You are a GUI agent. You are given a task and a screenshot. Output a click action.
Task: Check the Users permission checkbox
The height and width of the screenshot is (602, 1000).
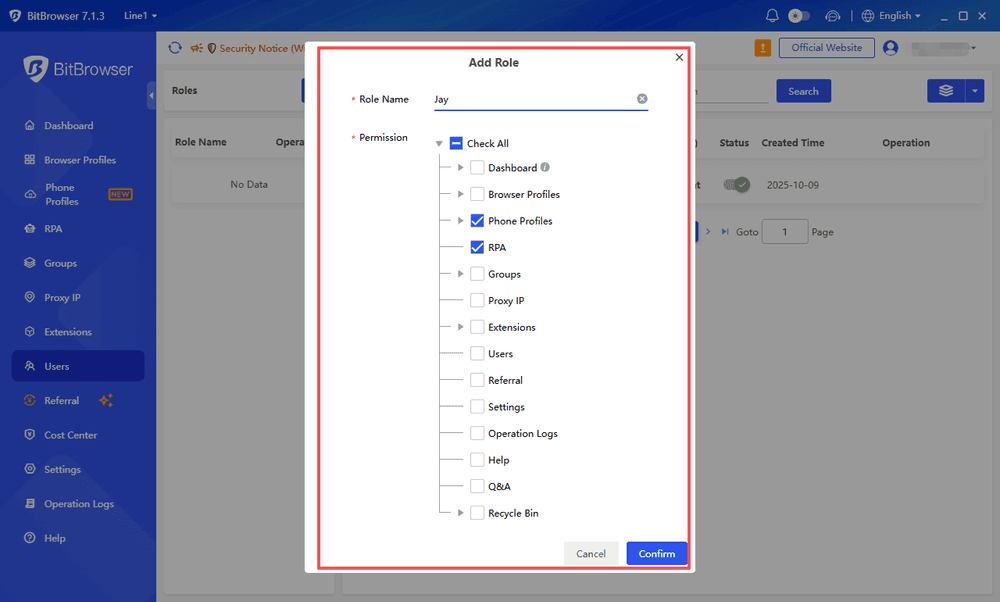[x=477, y=353]
